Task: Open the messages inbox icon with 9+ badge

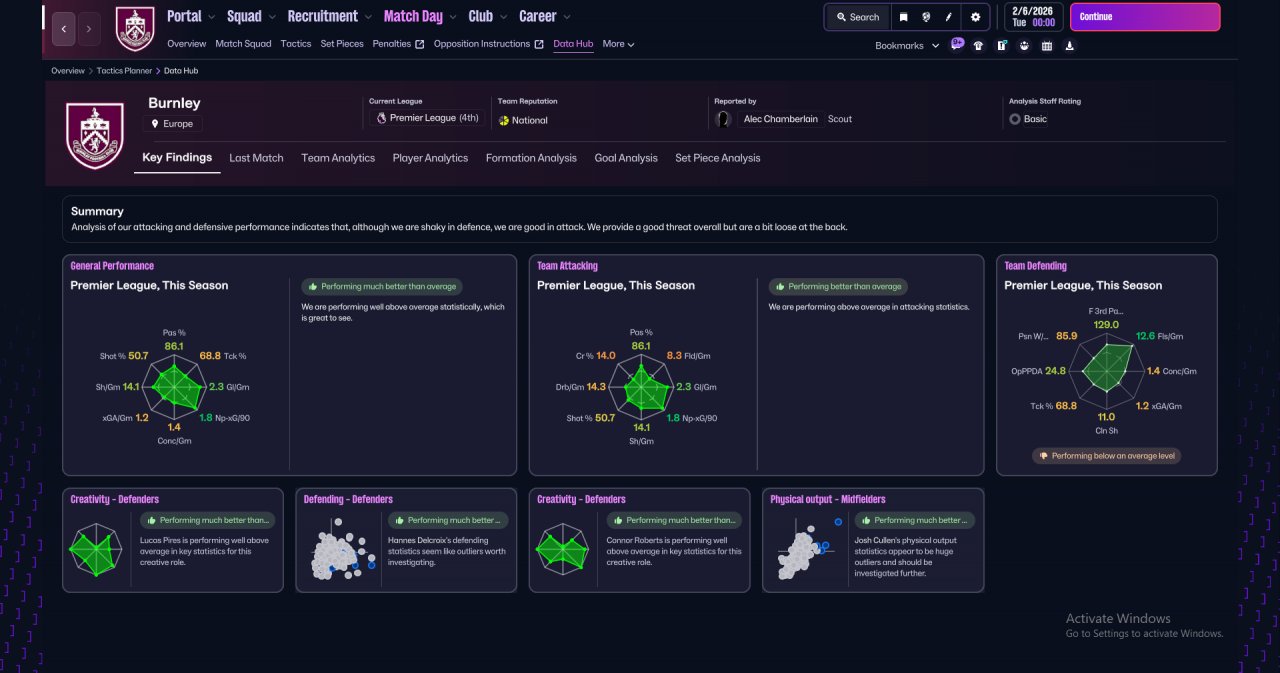Action: (957, 44)
